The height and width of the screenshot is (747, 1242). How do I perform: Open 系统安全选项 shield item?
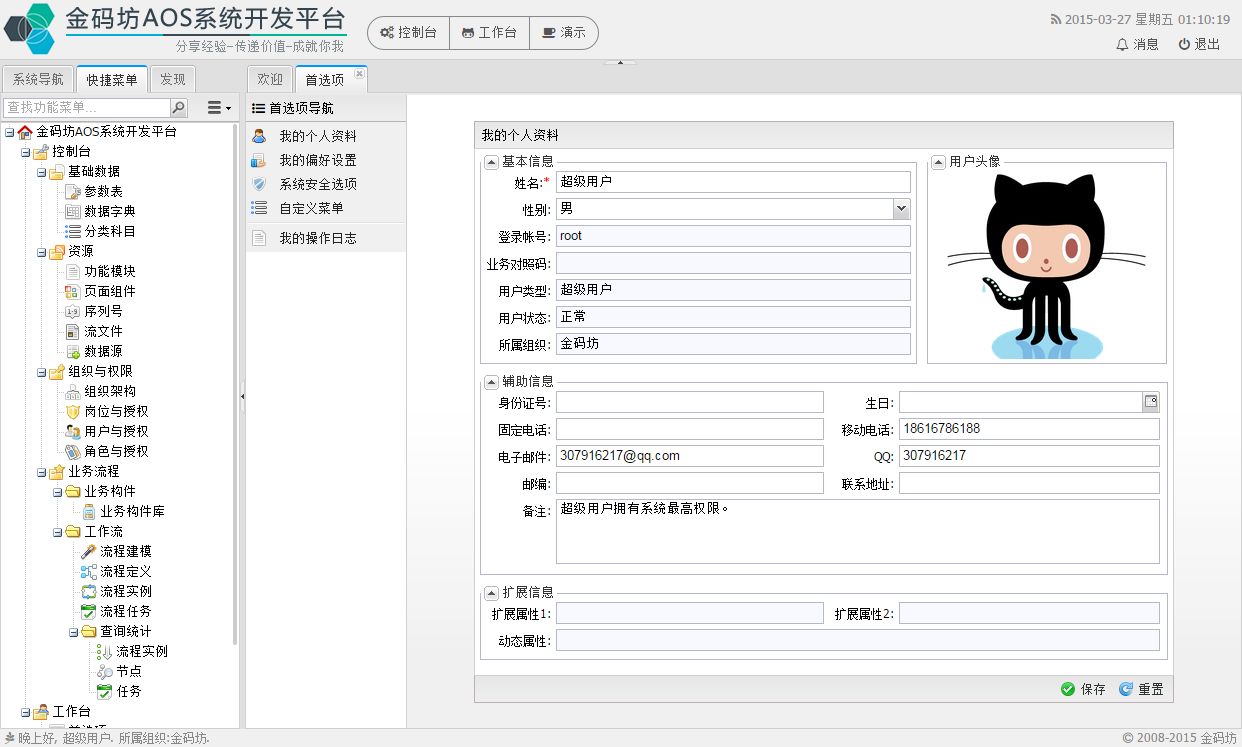point(317,184)
